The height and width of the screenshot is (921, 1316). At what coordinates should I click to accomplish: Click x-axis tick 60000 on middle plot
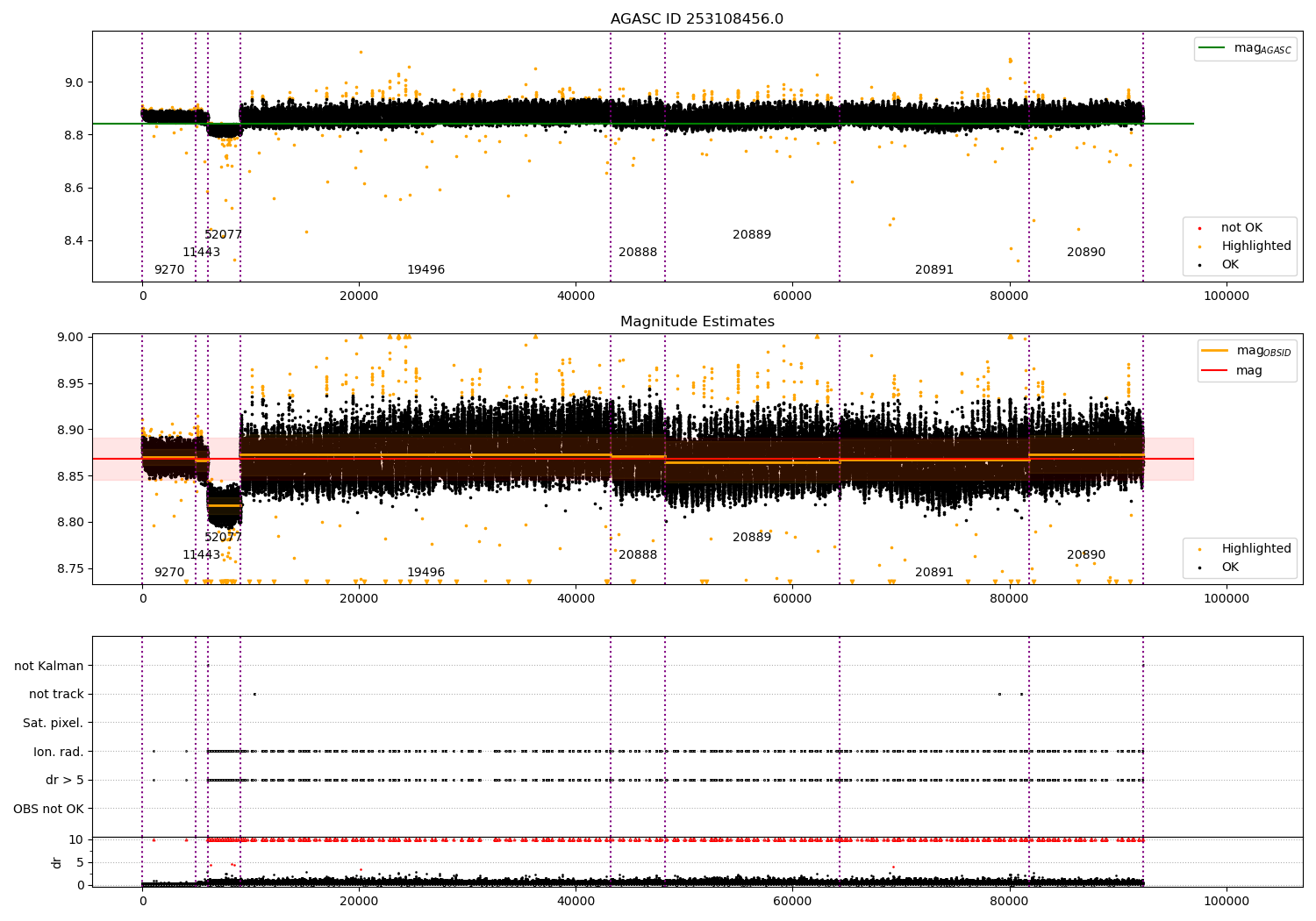[x=792, y=599]
